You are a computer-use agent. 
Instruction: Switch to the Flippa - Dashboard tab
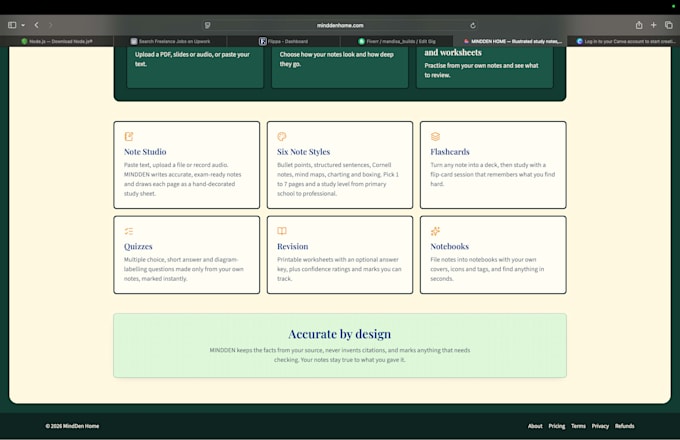(x=283, y=41)
